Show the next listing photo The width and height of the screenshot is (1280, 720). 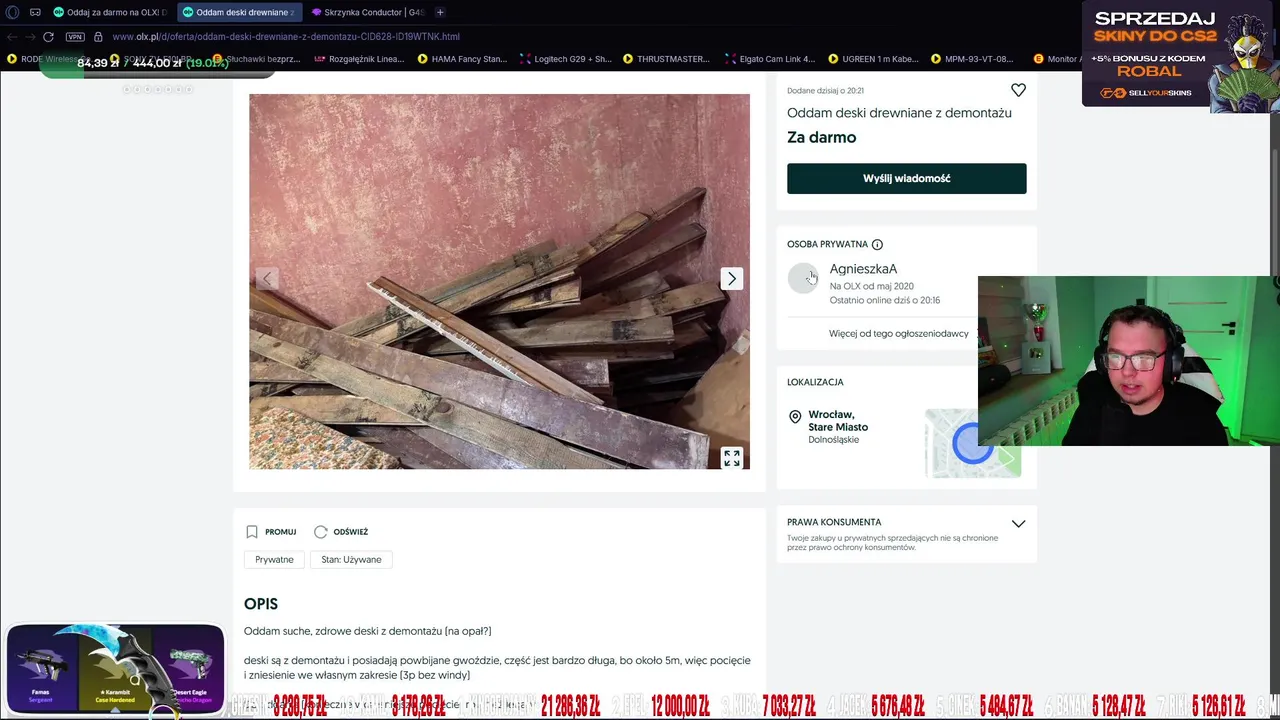(732, 279)
